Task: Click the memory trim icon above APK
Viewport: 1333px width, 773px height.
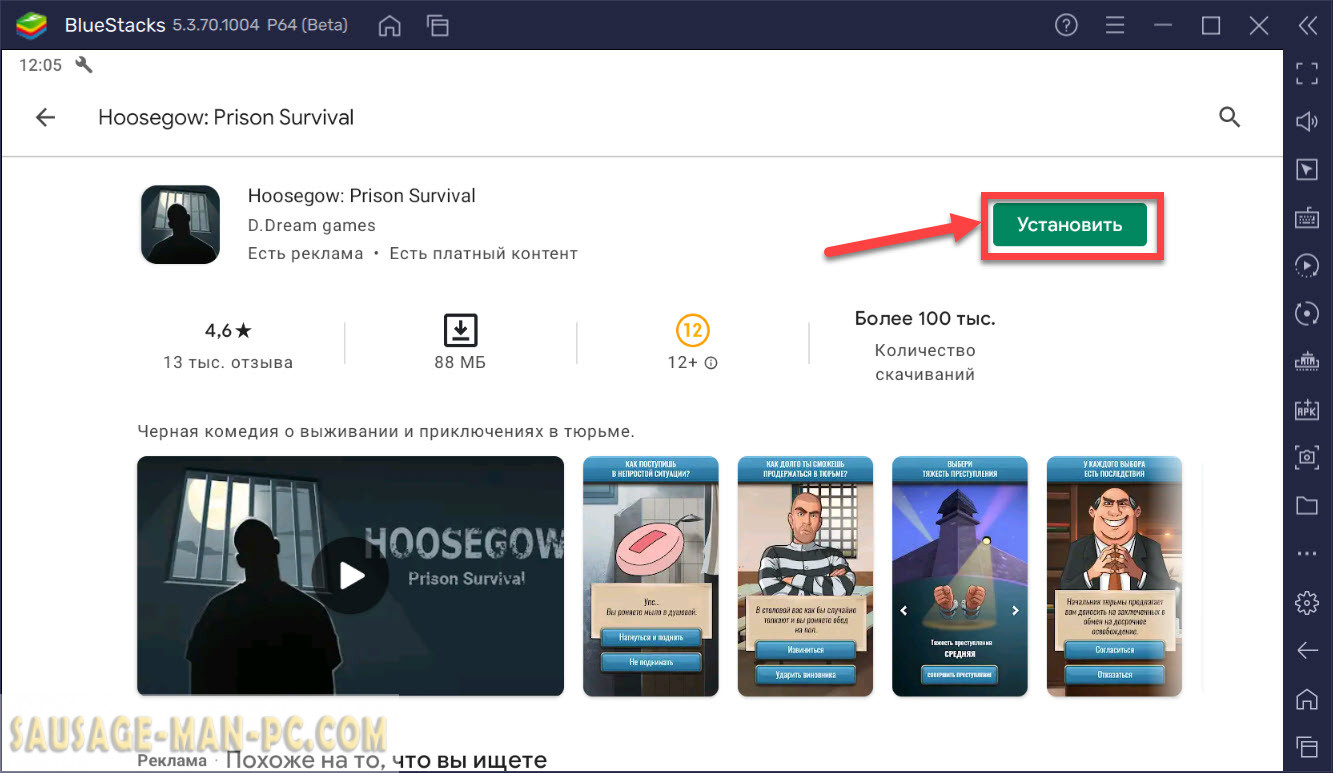Action: [x=1307, y=360]
